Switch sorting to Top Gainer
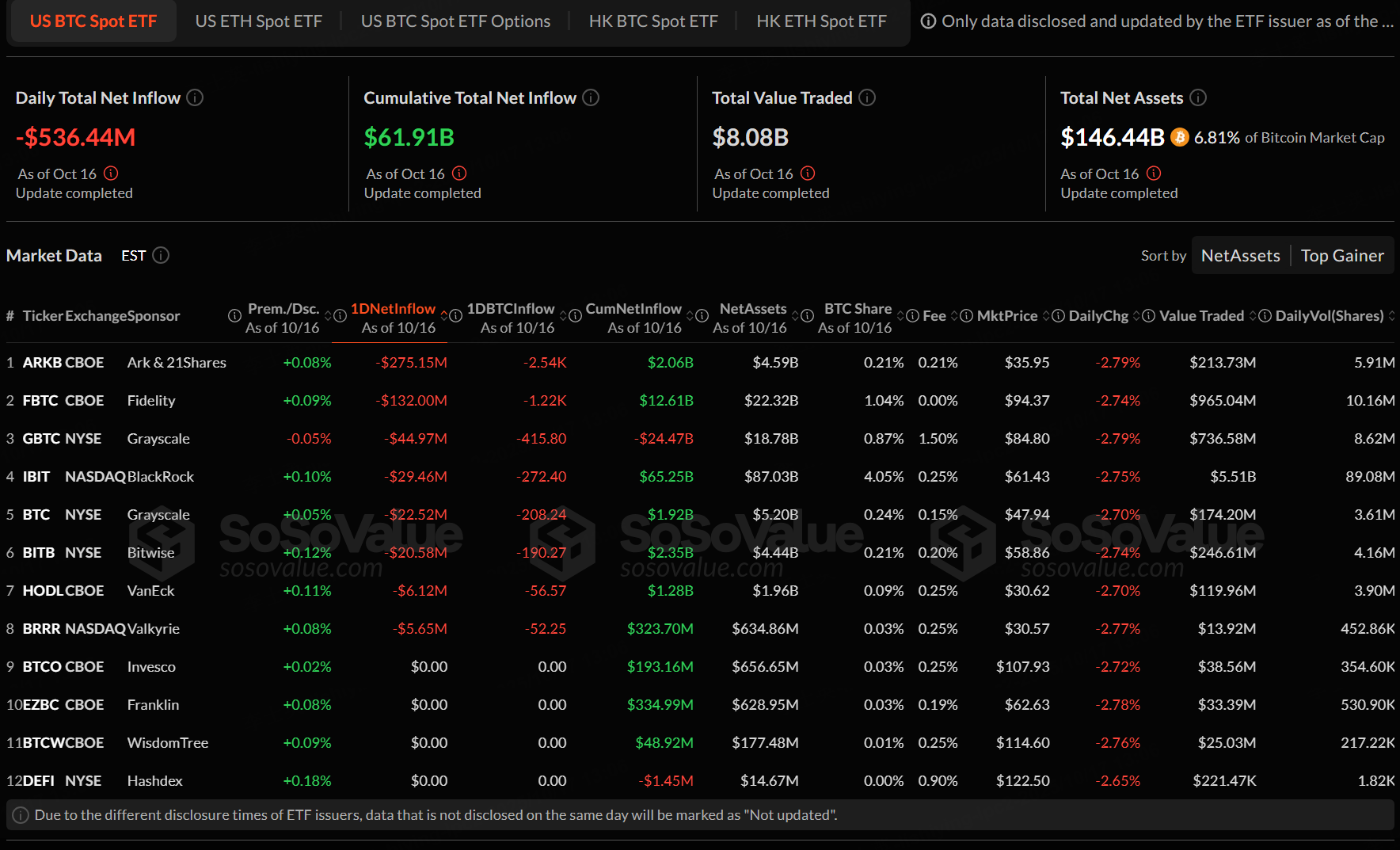Viewport: 1400px width, 850px height. point(1342,255)
